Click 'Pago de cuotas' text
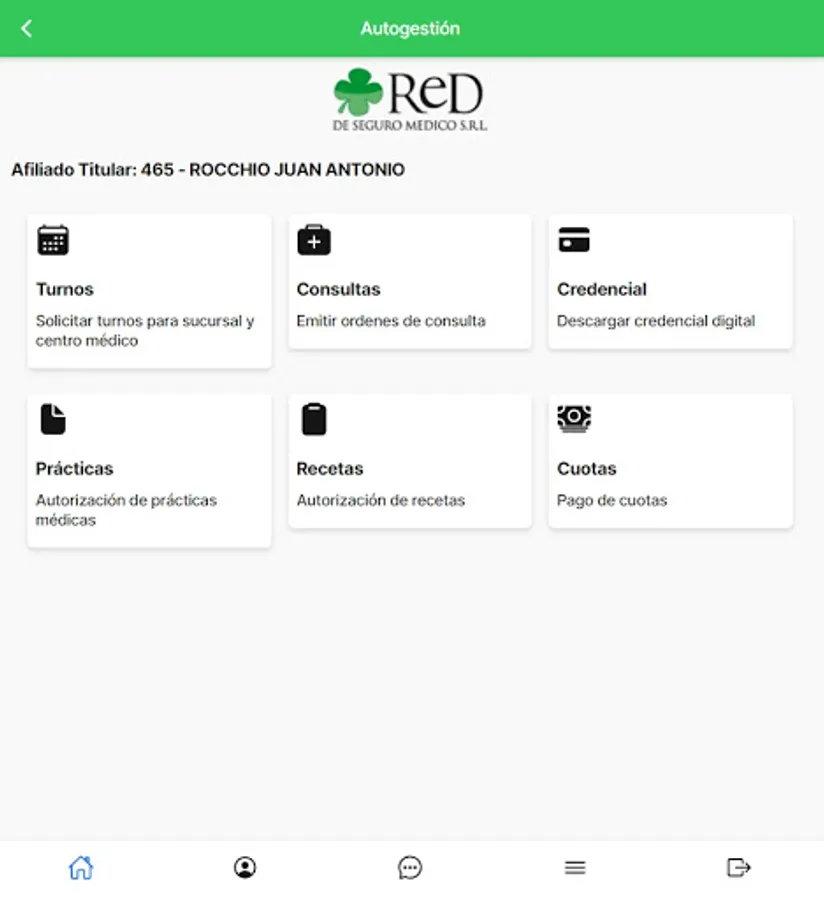The image size is (824, 900). click(612, 501)
